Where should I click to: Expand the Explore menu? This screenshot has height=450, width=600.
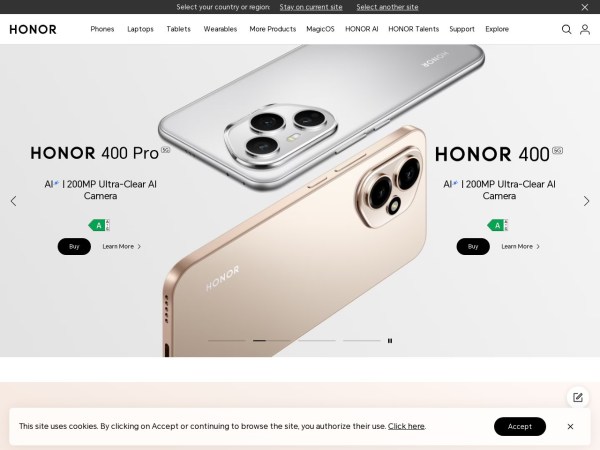497,29
